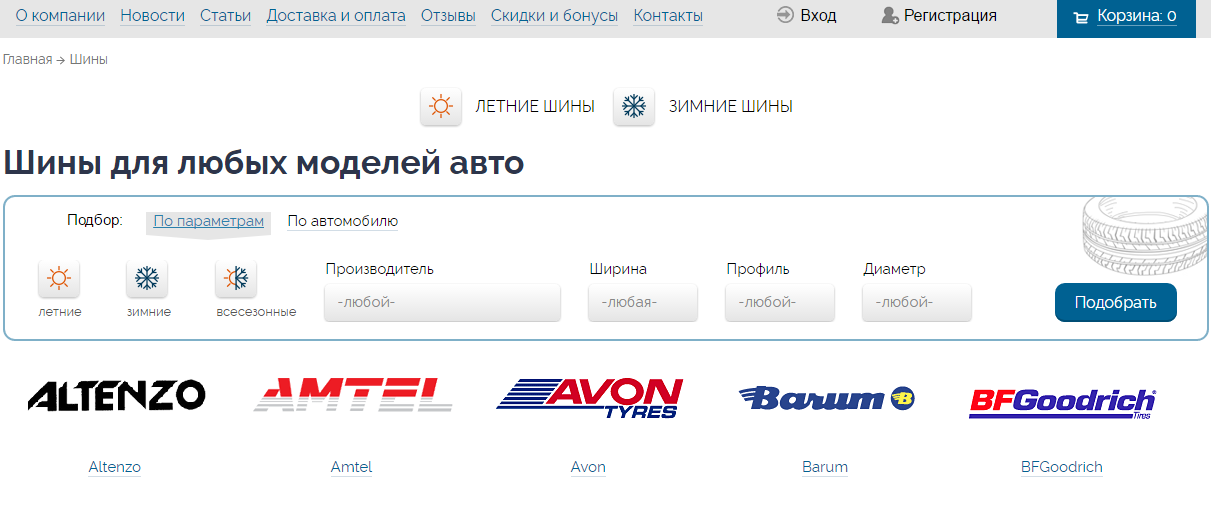The height and width of the screenshot is (518, 1211).
Task: Open the Новости menu item
Action: coord(152,16)
